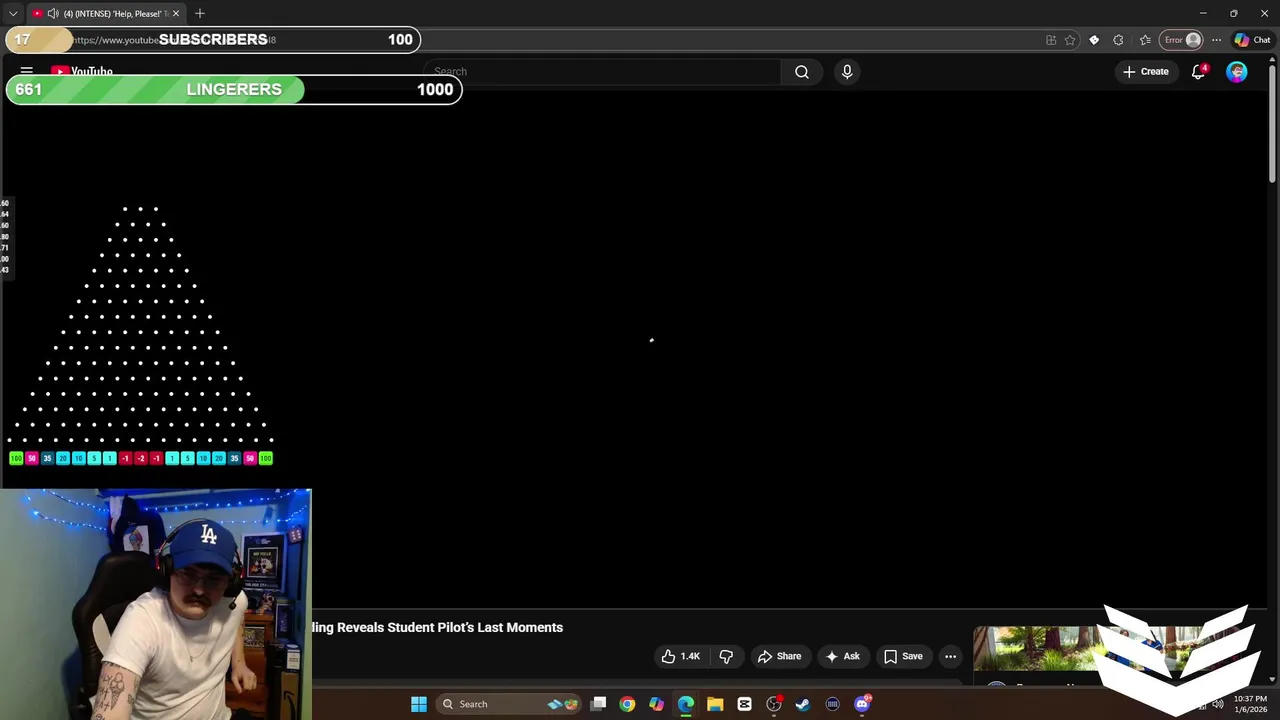This screenshot has height=720, width=1280.
Task: Share the video with Share button
Action: tap(779, 656)
